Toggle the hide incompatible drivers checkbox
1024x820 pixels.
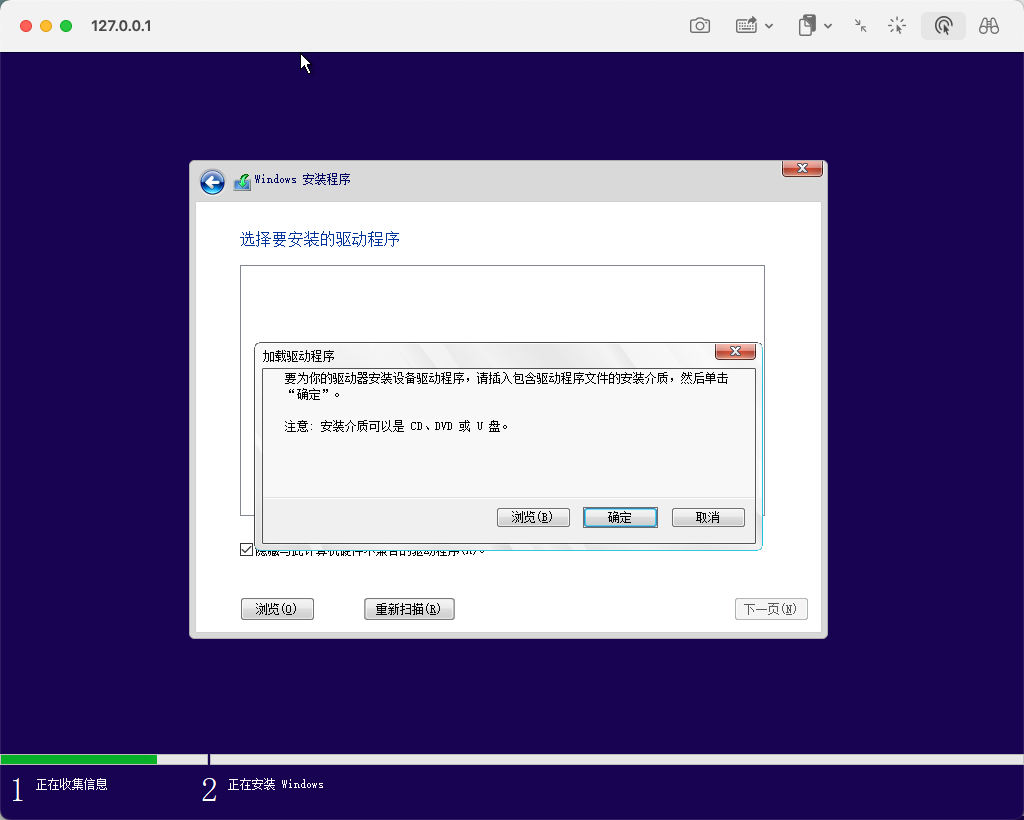pyautogui.click(x=247, y=549)
